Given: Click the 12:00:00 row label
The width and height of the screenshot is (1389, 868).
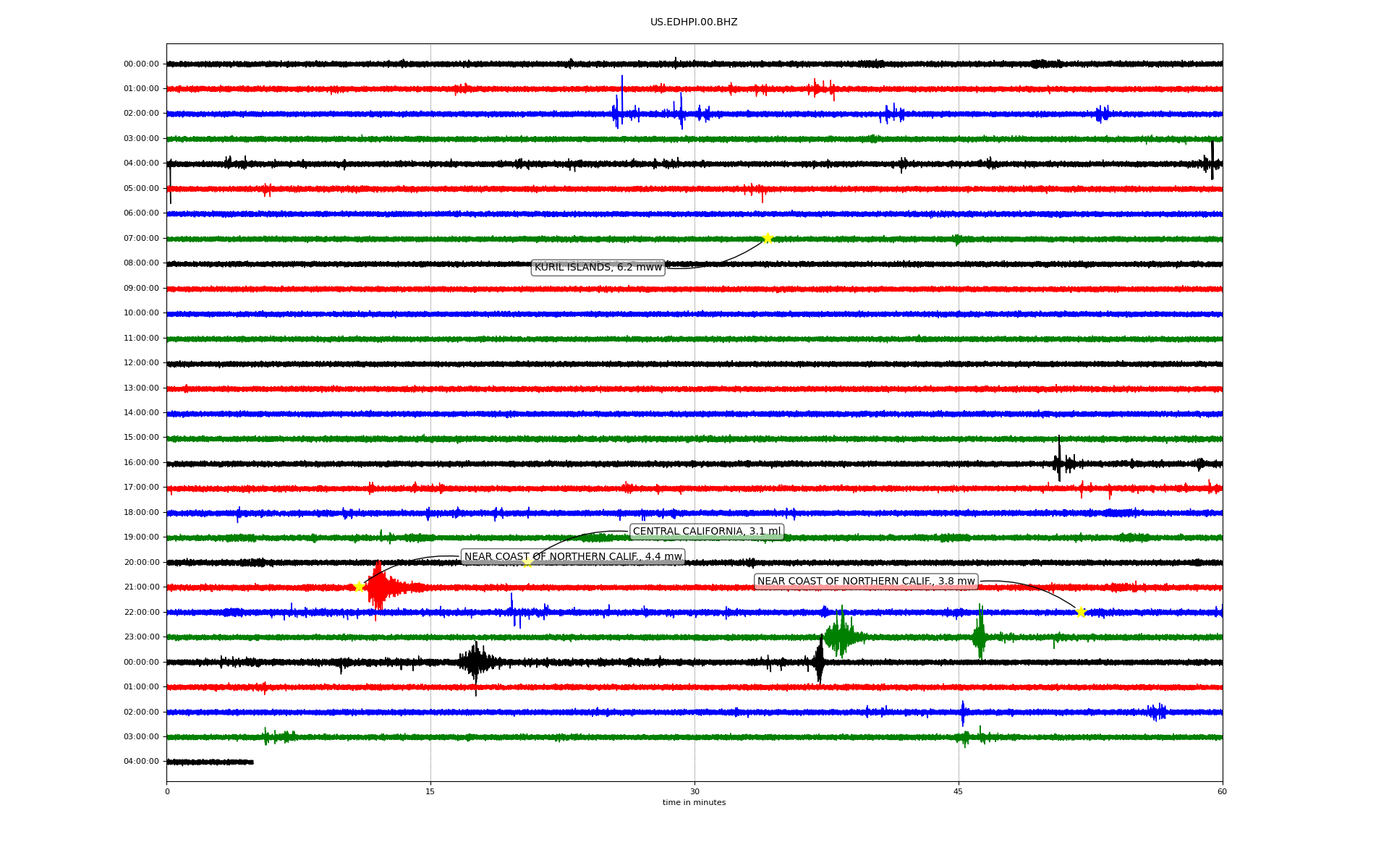Looking at the screenshot, I should [141, 363].
